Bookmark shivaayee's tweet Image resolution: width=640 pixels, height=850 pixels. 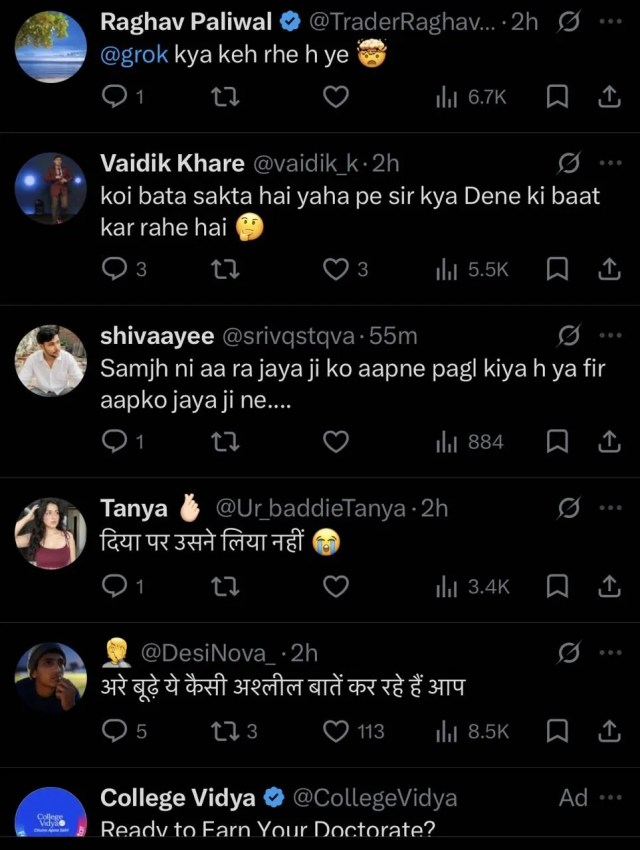[x=557, y=441]
